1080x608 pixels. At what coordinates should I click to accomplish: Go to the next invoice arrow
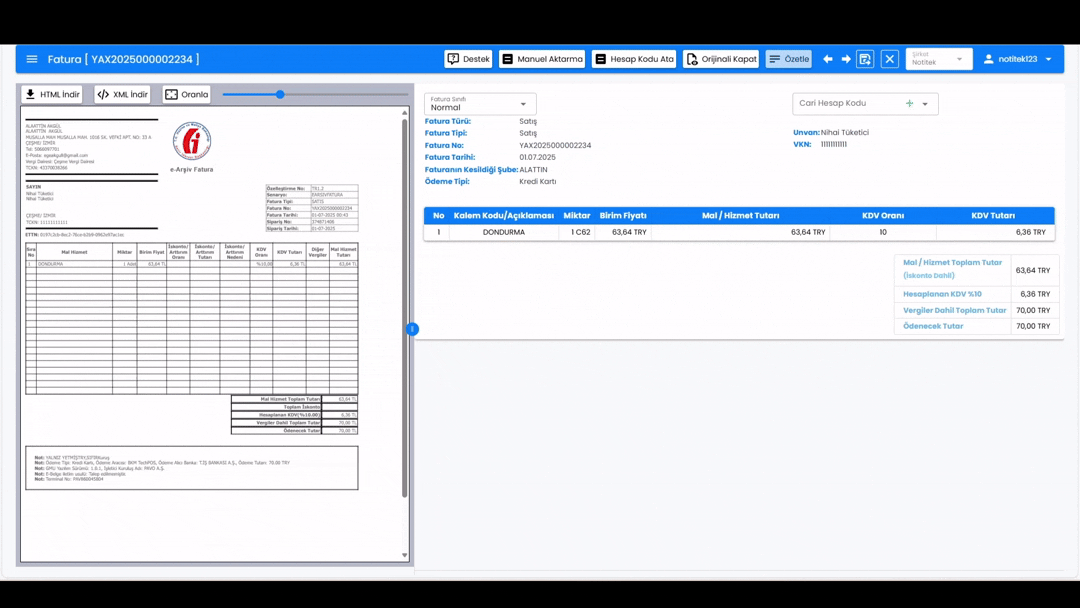pyautogui.click(x=846, y=59)
